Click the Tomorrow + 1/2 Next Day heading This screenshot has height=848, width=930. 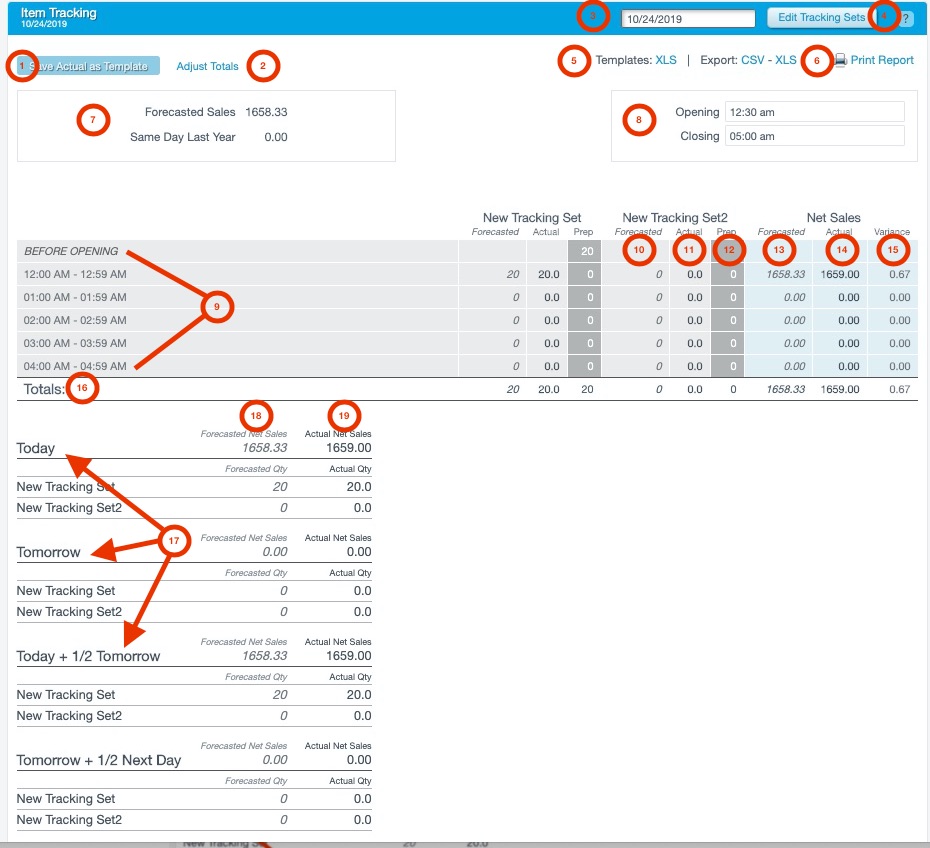[98, 760]
